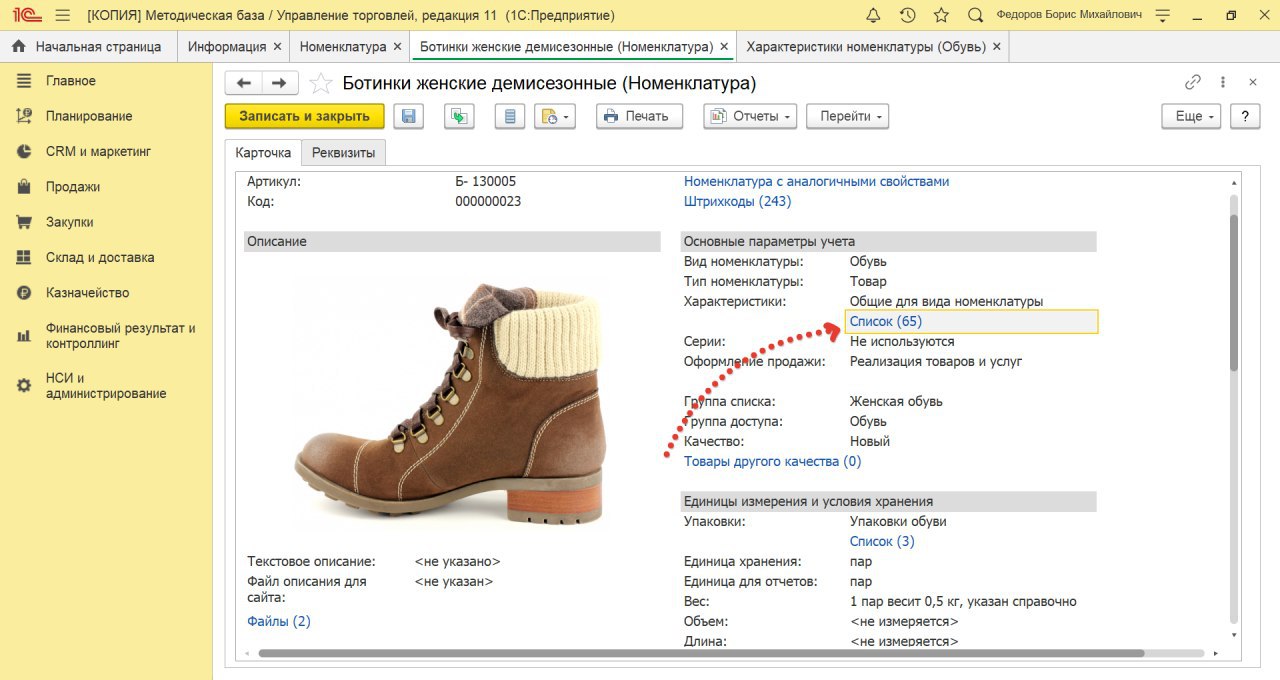Click the boot product image
The image size is (1280, 680).
pos(452,403)
